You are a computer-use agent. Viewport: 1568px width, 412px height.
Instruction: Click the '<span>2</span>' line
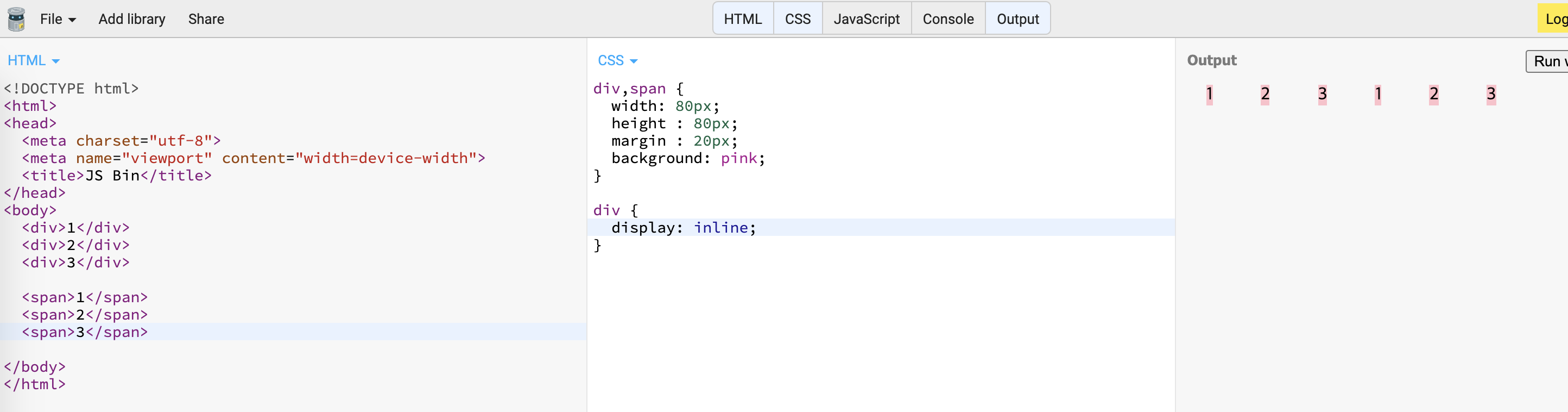tap(85, 315)
